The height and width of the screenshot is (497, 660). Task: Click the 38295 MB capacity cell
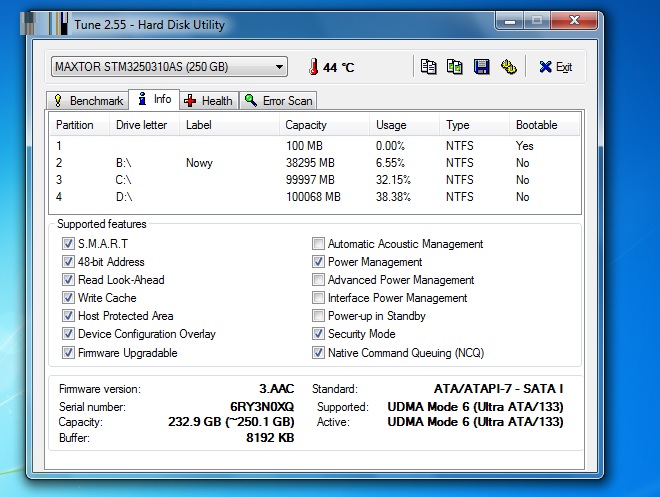310,163
